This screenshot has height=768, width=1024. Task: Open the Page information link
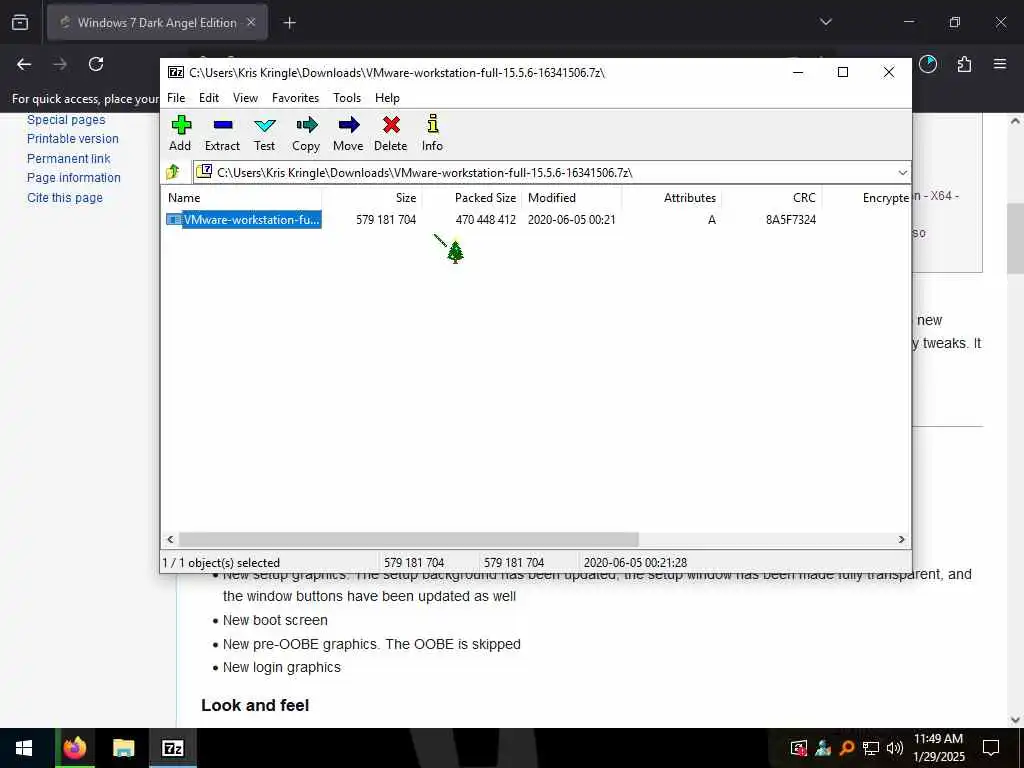pos(74,178)
